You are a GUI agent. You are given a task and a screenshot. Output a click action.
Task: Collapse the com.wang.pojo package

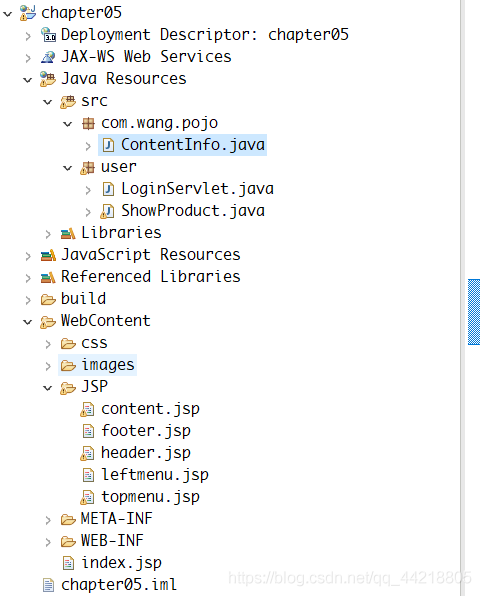[68, 124]
